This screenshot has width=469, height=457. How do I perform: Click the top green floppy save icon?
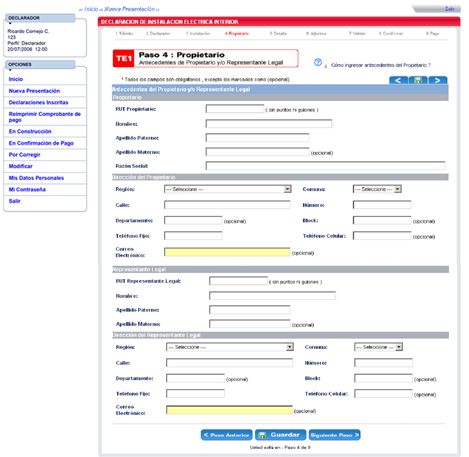coord(418,80)
